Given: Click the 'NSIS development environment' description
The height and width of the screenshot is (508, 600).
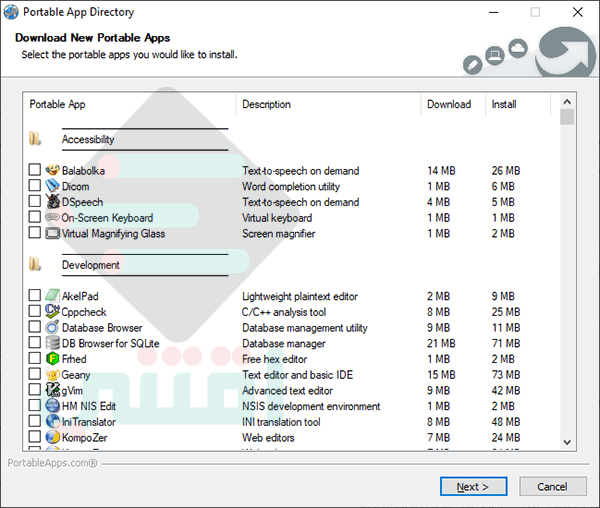Looking at the screenshot, I should point(311,406).
